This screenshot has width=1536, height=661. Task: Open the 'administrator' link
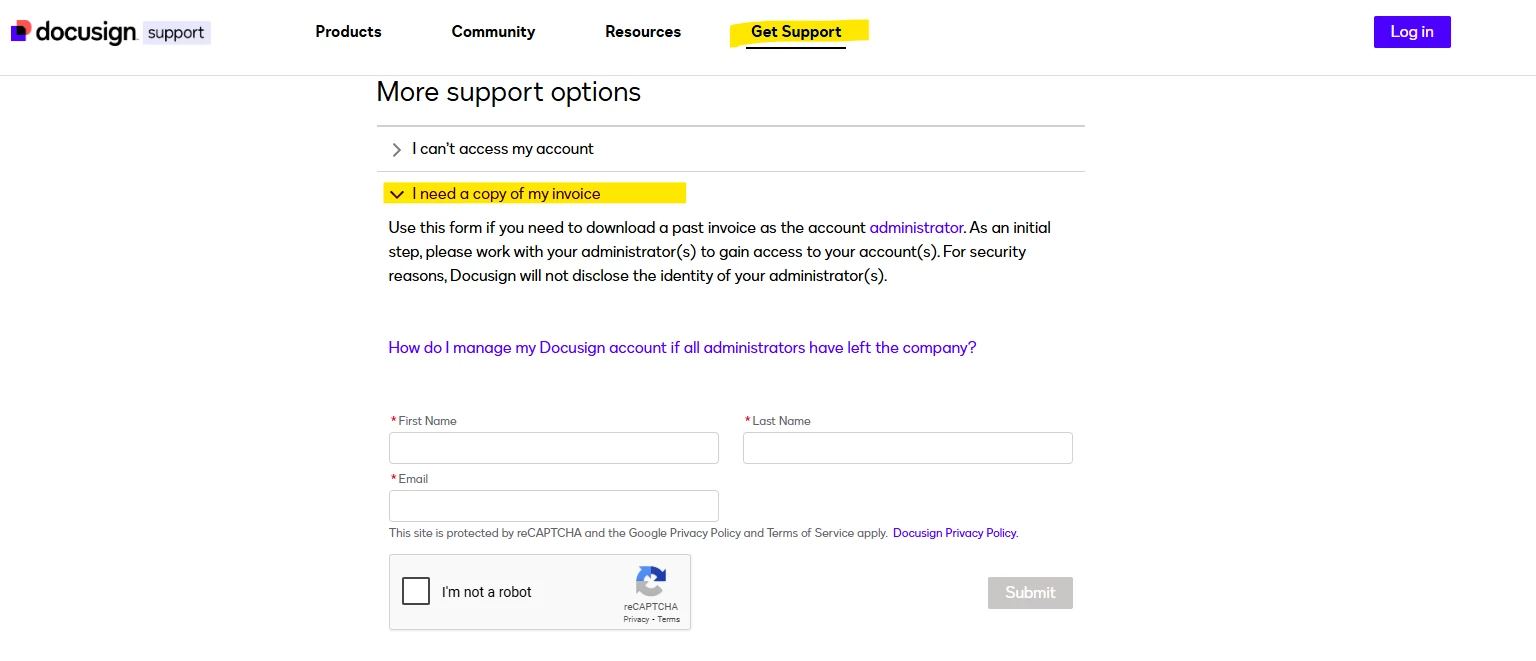coord(916,228)
